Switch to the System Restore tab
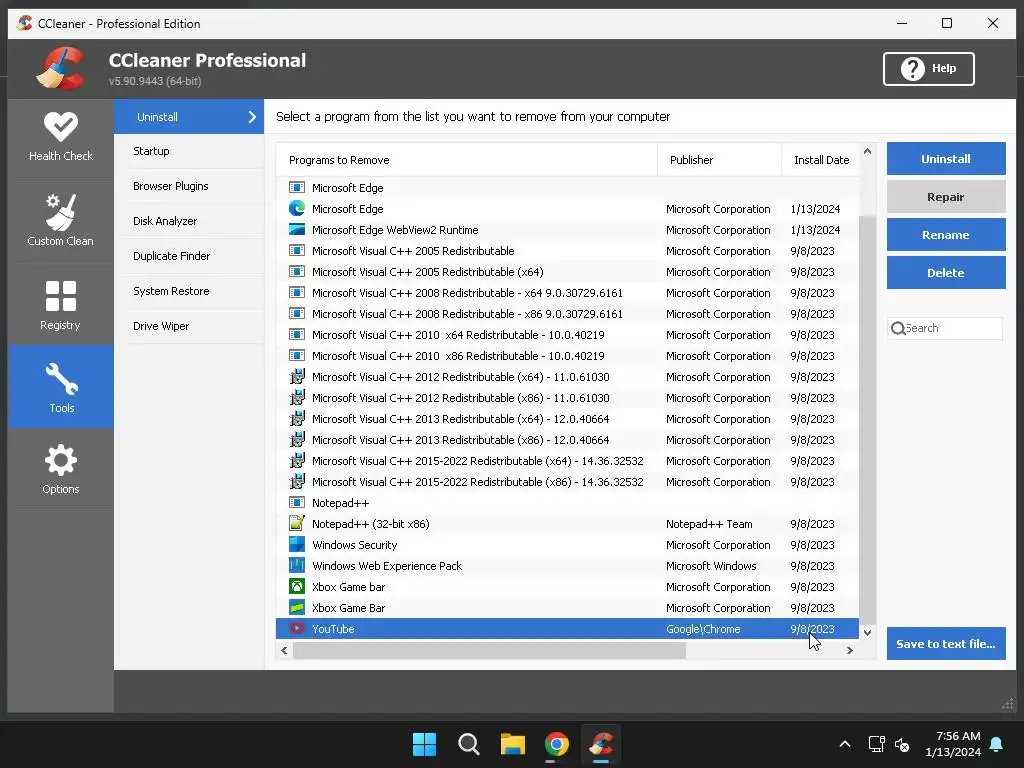The image size is (1024, 768). click(x=189, y=291)
